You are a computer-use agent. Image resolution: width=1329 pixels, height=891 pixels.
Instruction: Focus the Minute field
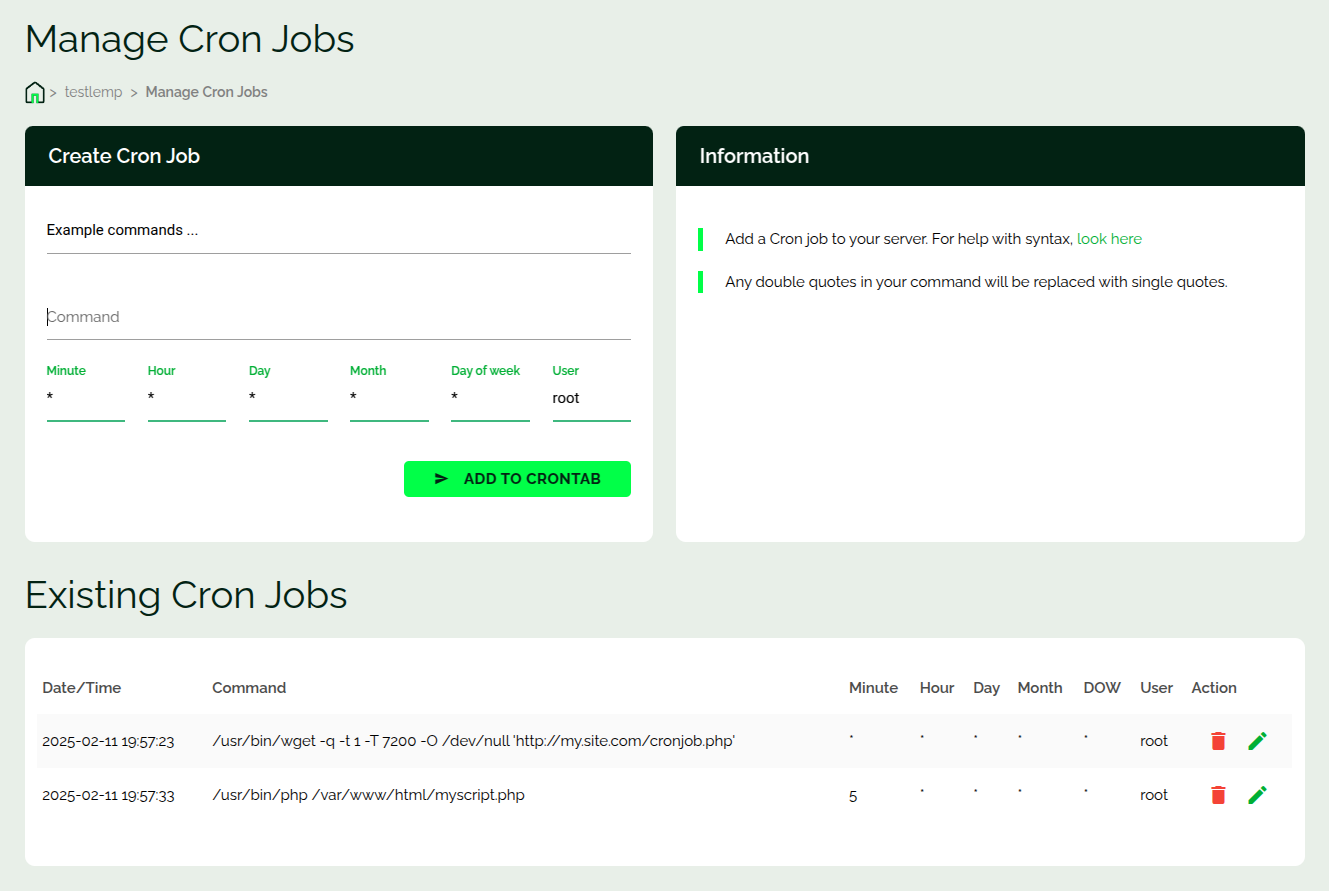(x=85, y=399)
